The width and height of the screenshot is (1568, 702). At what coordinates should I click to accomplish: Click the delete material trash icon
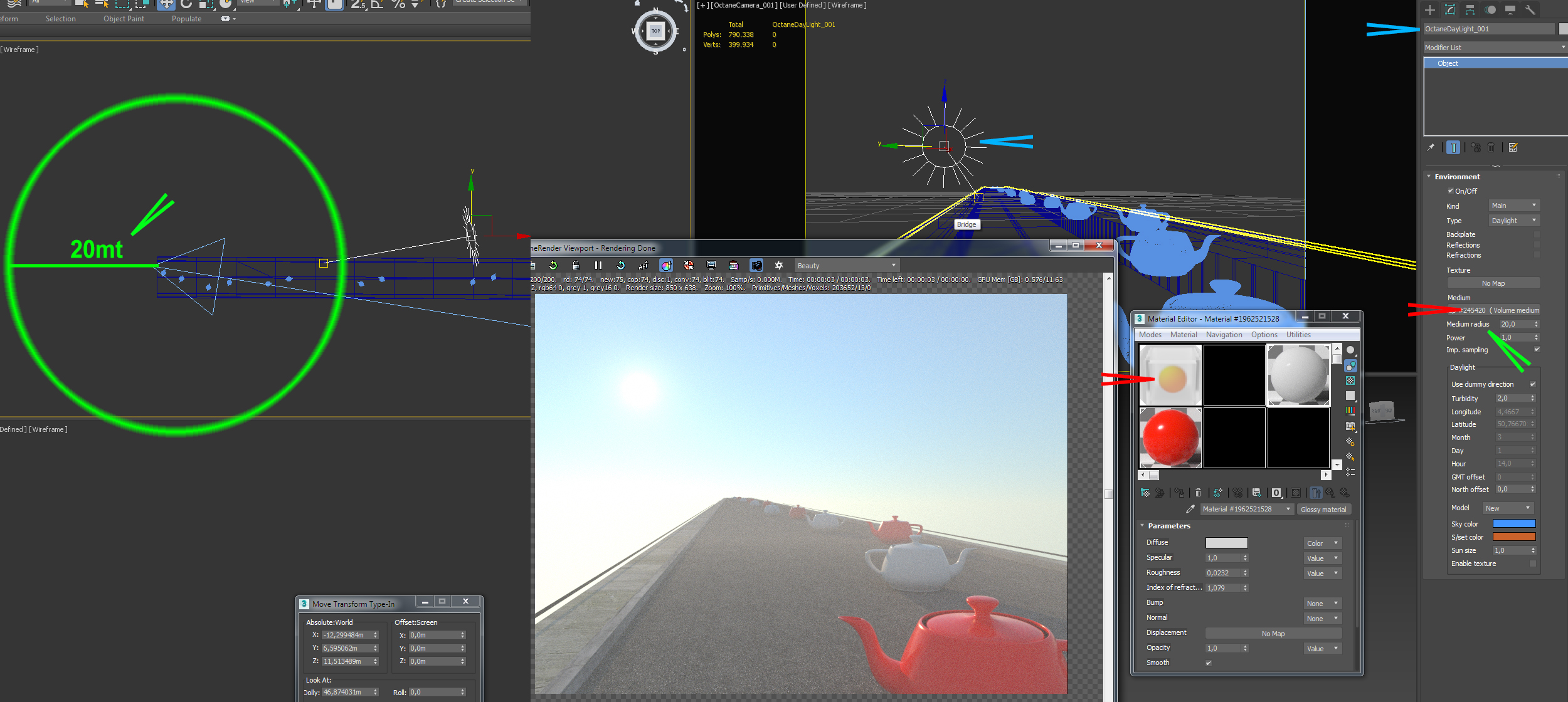[1198, 493]
